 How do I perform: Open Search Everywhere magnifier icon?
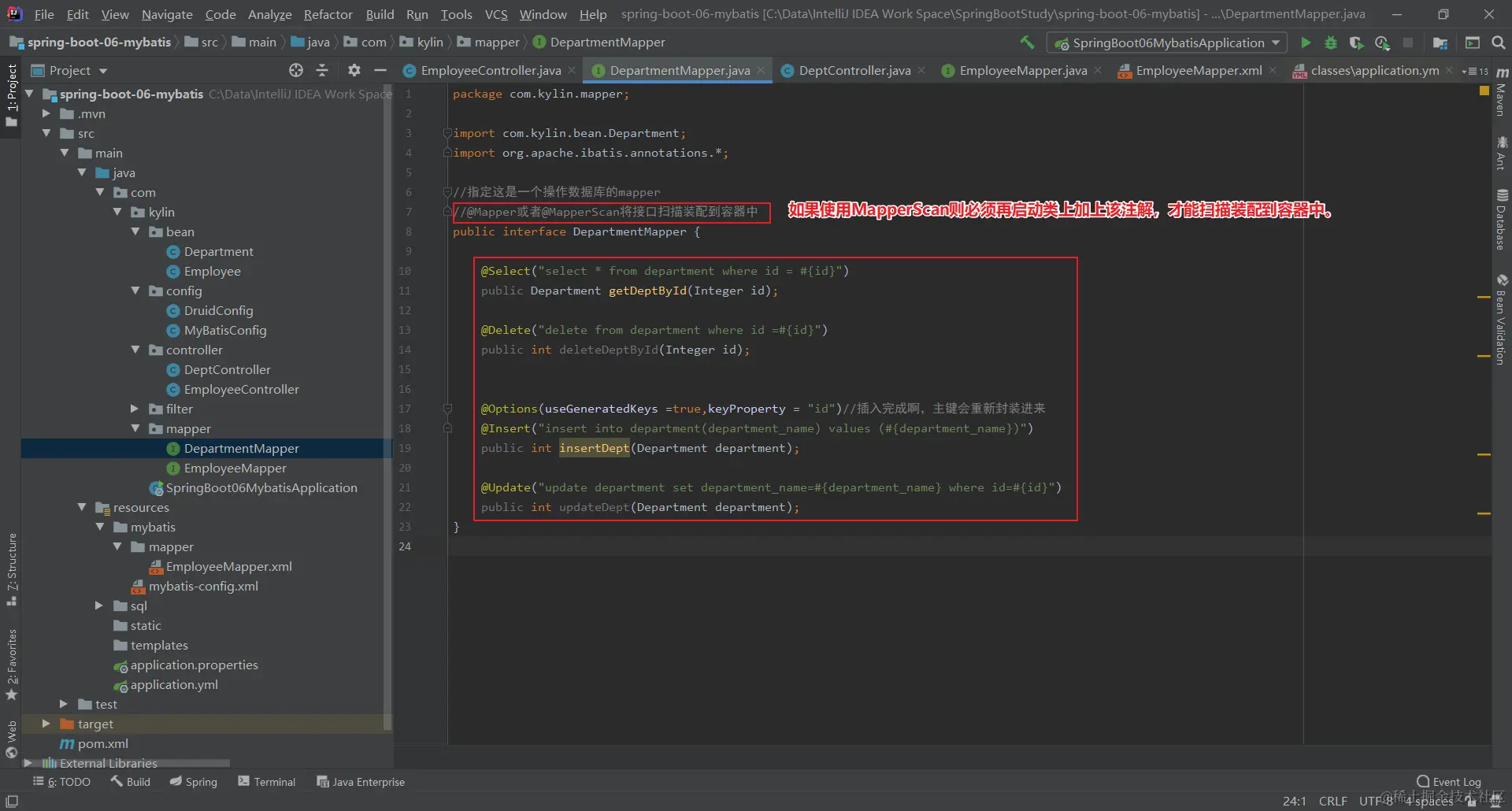pyautogui.click(x=1499, y=43)
